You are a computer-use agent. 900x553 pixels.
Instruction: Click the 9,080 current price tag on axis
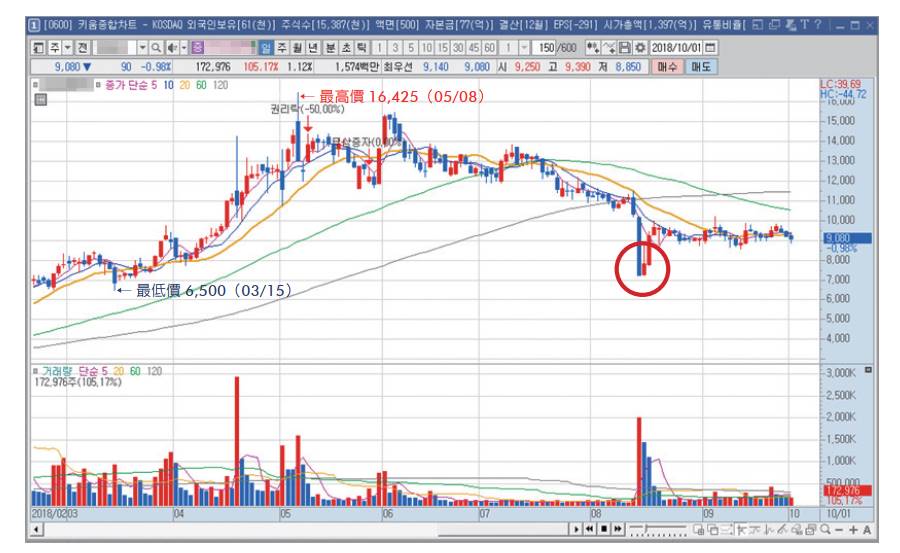tap(848, 238)
